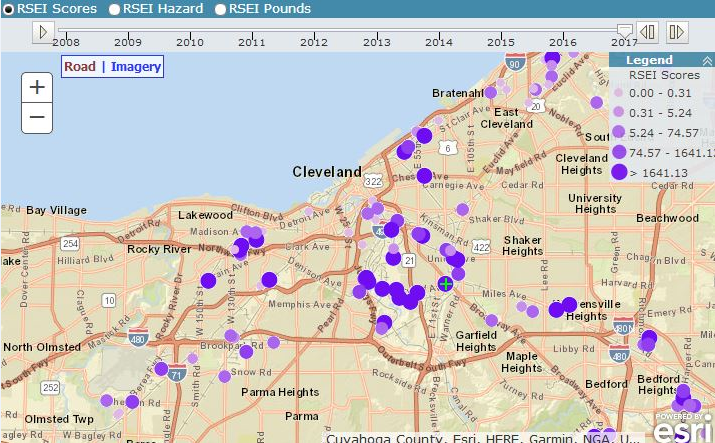Click the Parma Heights label

click(x=280, y=392)
